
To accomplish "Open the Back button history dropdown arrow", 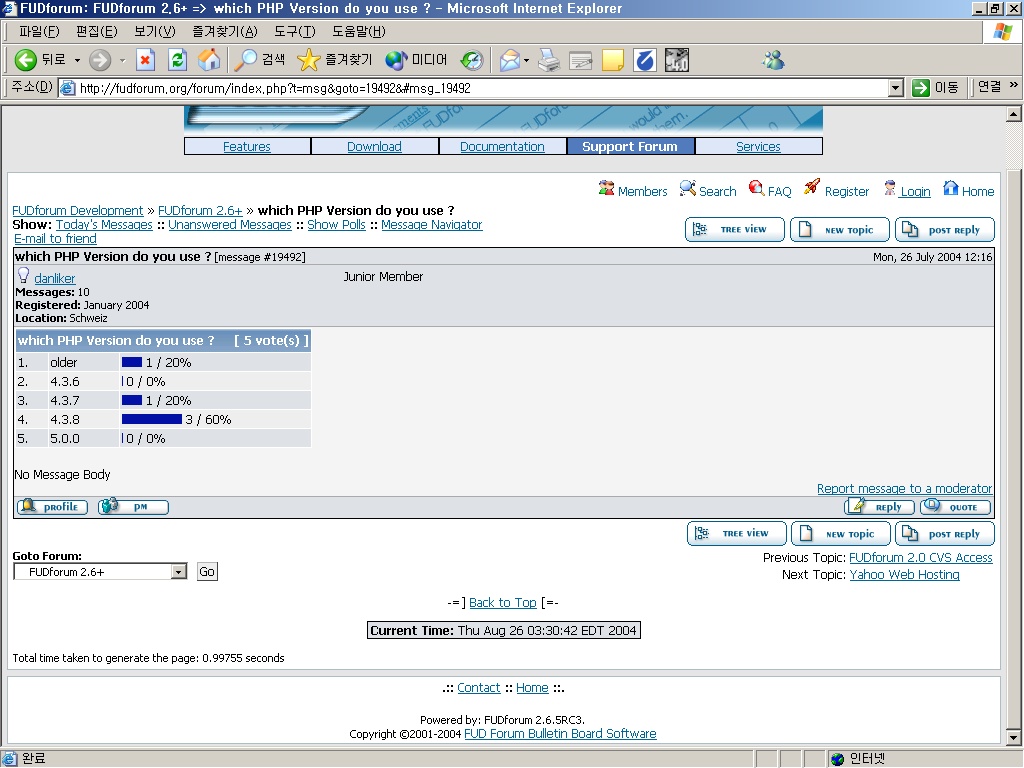I will [x=77, y=61].
